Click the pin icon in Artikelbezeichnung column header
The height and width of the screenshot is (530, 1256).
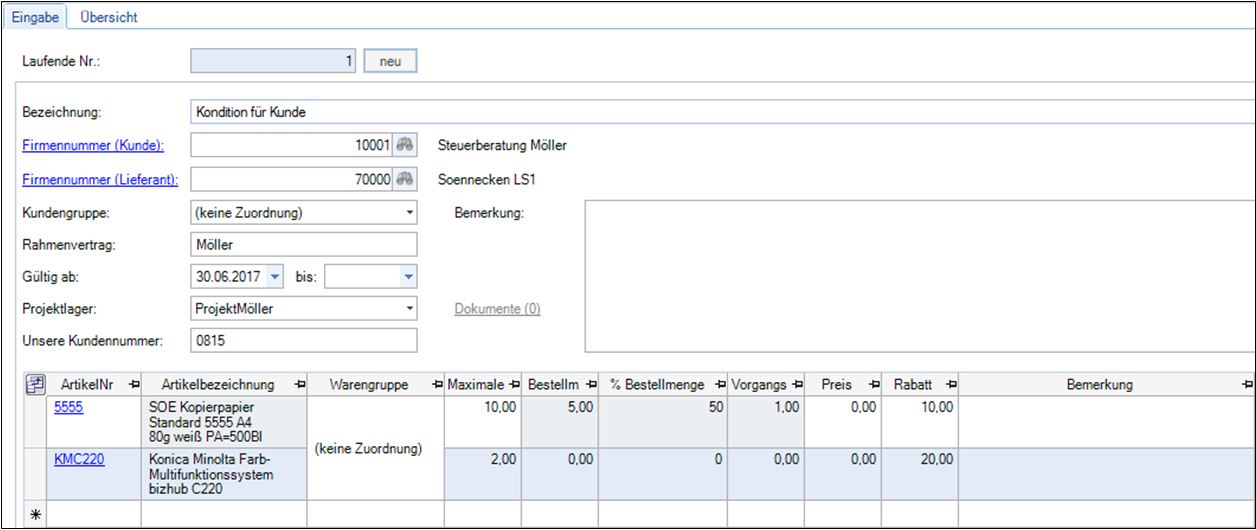[299, 385]
